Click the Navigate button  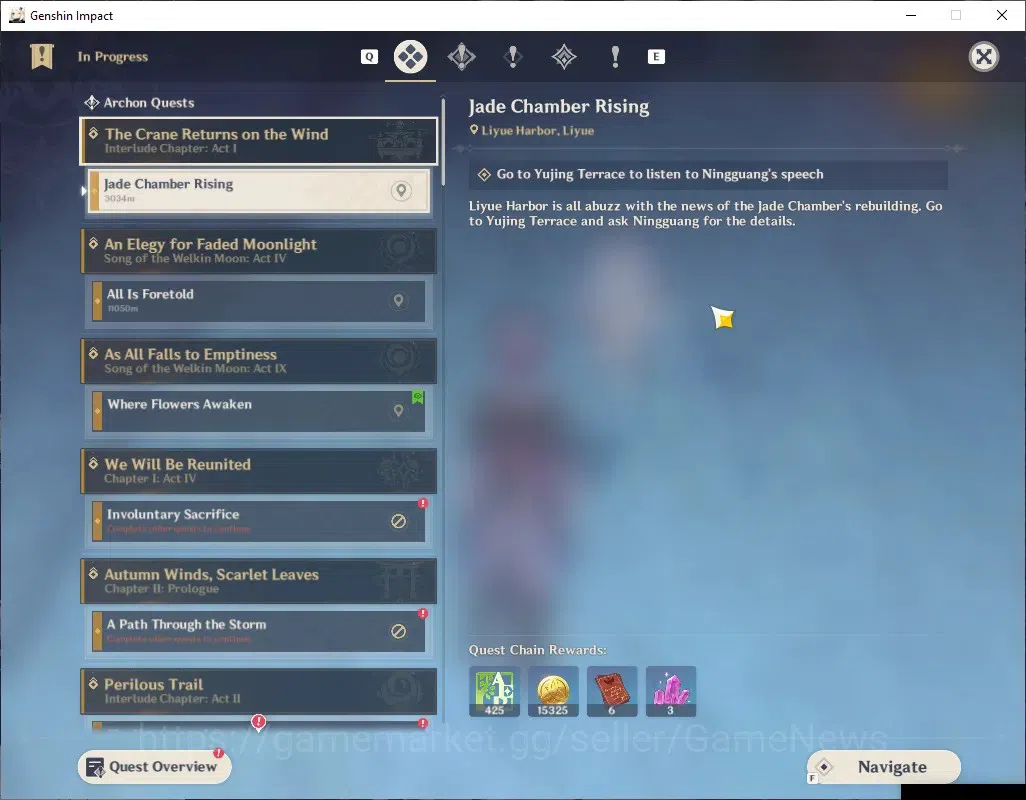pos(884,767)
